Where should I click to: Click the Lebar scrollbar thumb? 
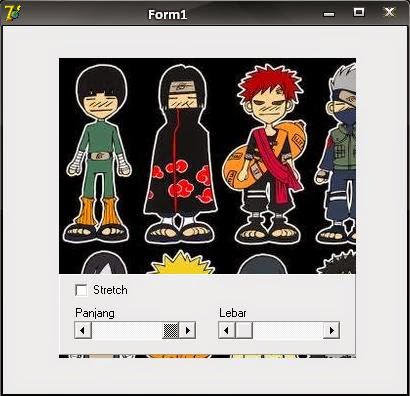coord(244,330)
